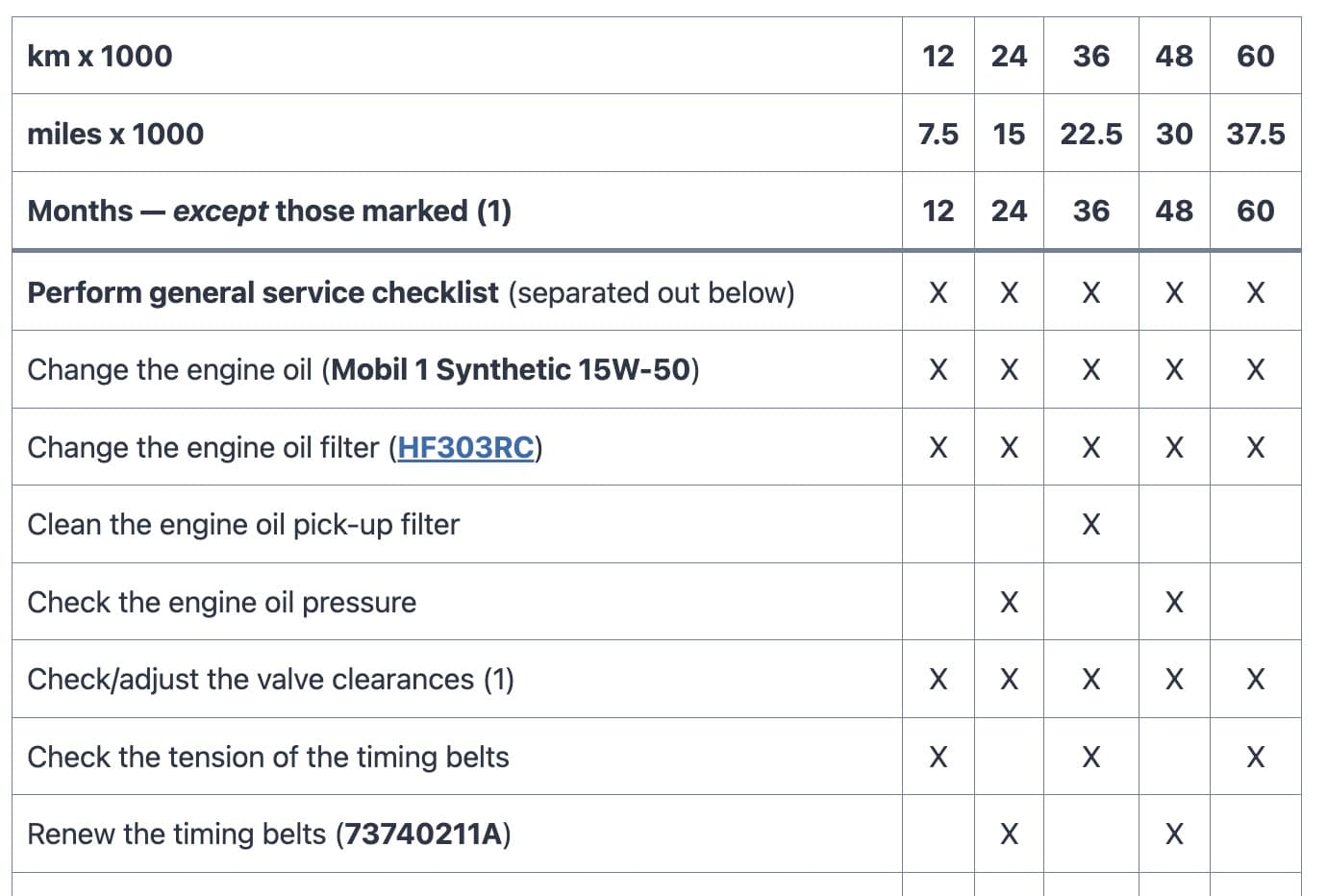
Task: Click the timing belt part number 73740211A
Action: pyautogui.click(x=423, y=834)
